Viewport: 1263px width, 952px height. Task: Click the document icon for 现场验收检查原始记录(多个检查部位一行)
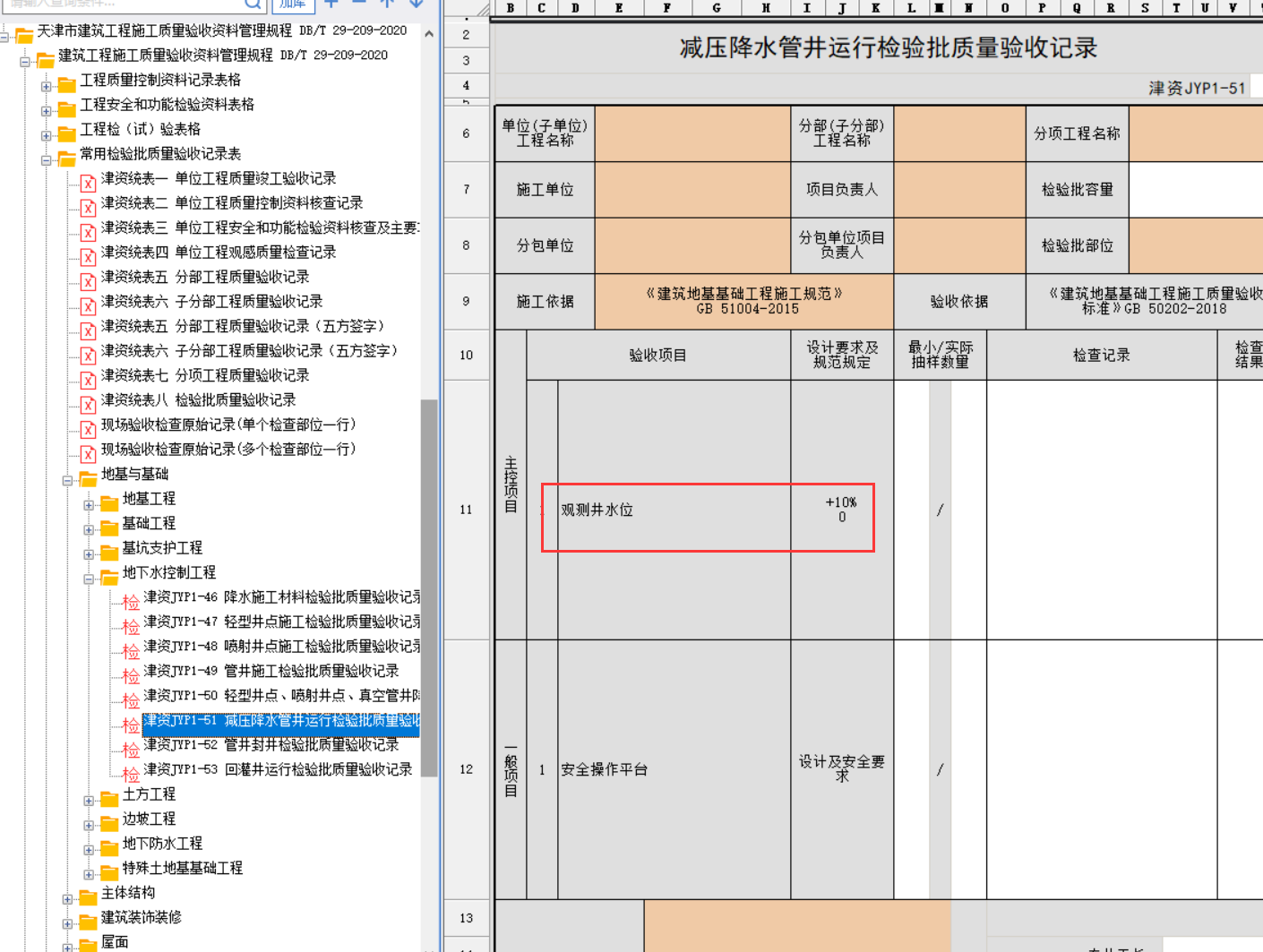[88, 454]
